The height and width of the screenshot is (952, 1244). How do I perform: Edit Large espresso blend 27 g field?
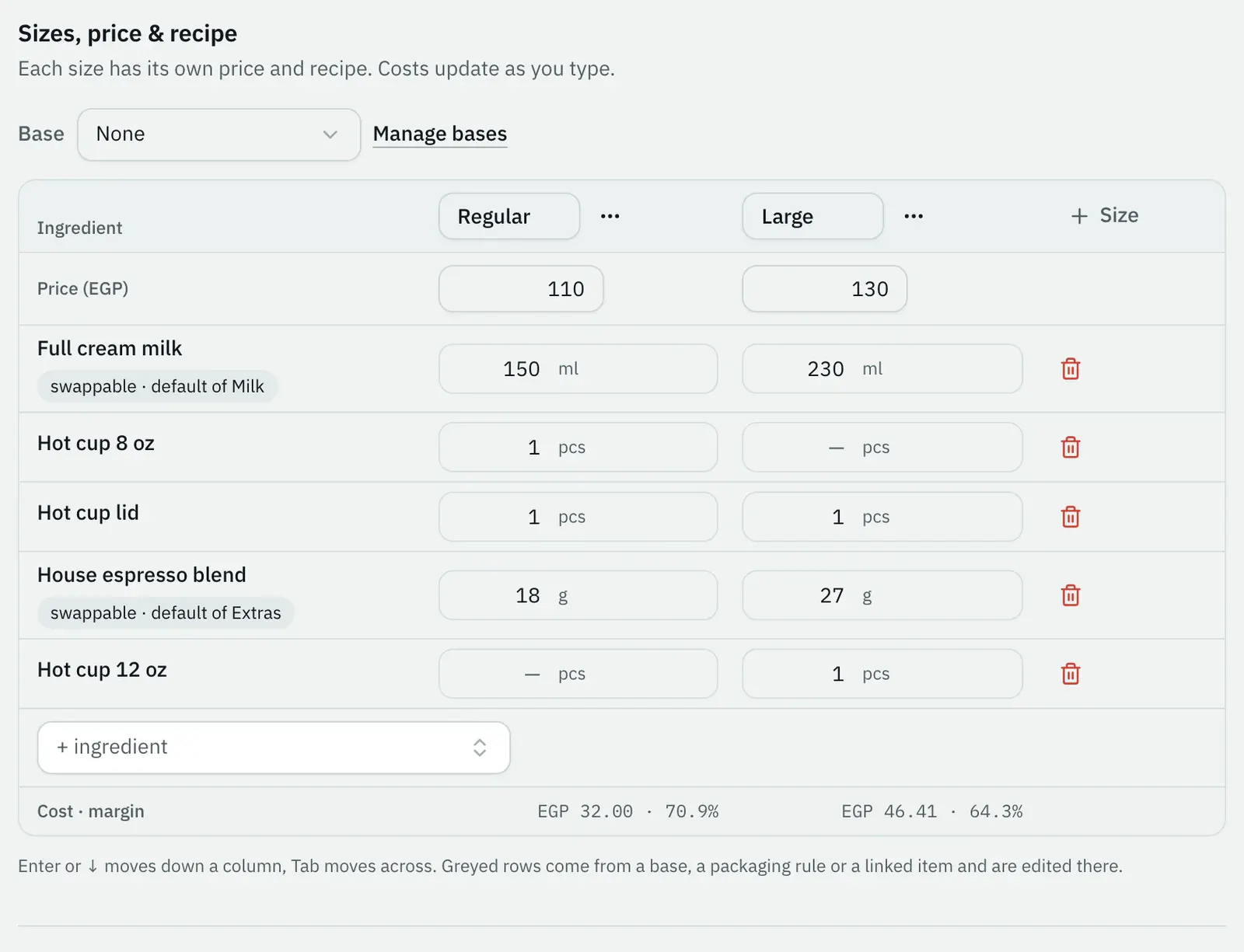point(882,595)
